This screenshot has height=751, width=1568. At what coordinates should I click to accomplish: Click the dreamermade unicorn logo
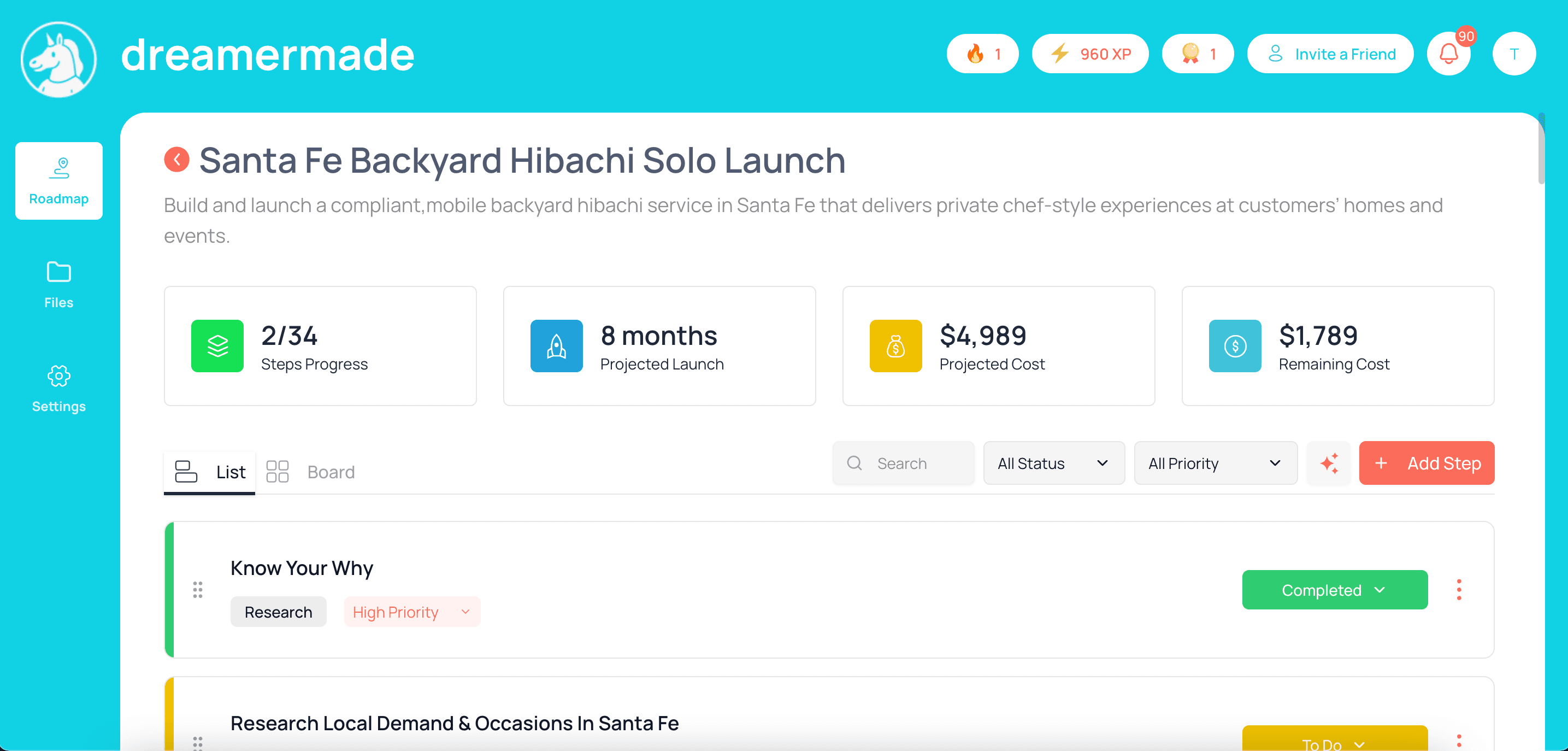click(x=58, y=59)
